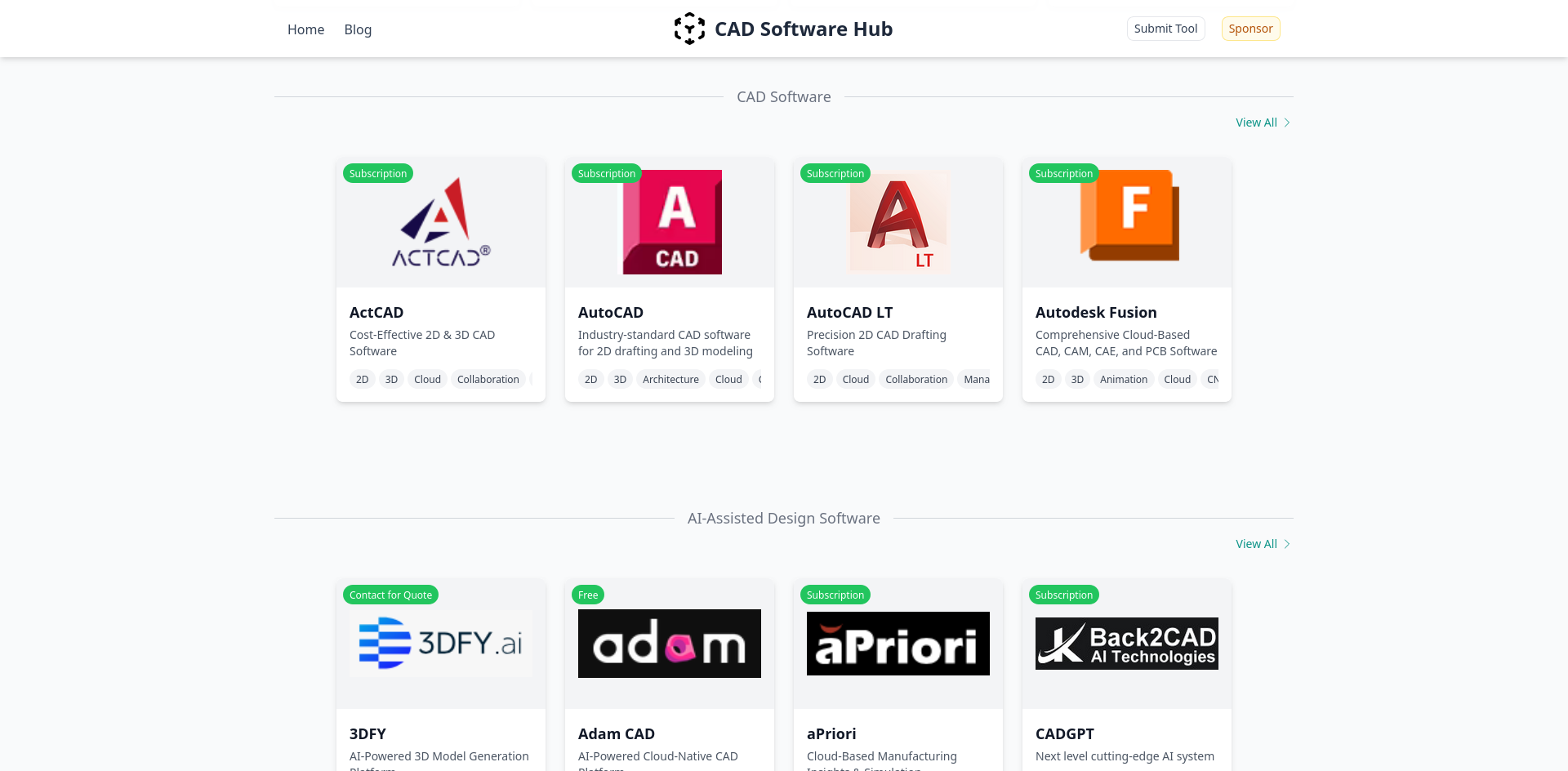The image size is (1568, 771).
Task: Click 'Comprehensive Cloud-Based CAD, CAM, CAE' description
Action: [1126, 343]
